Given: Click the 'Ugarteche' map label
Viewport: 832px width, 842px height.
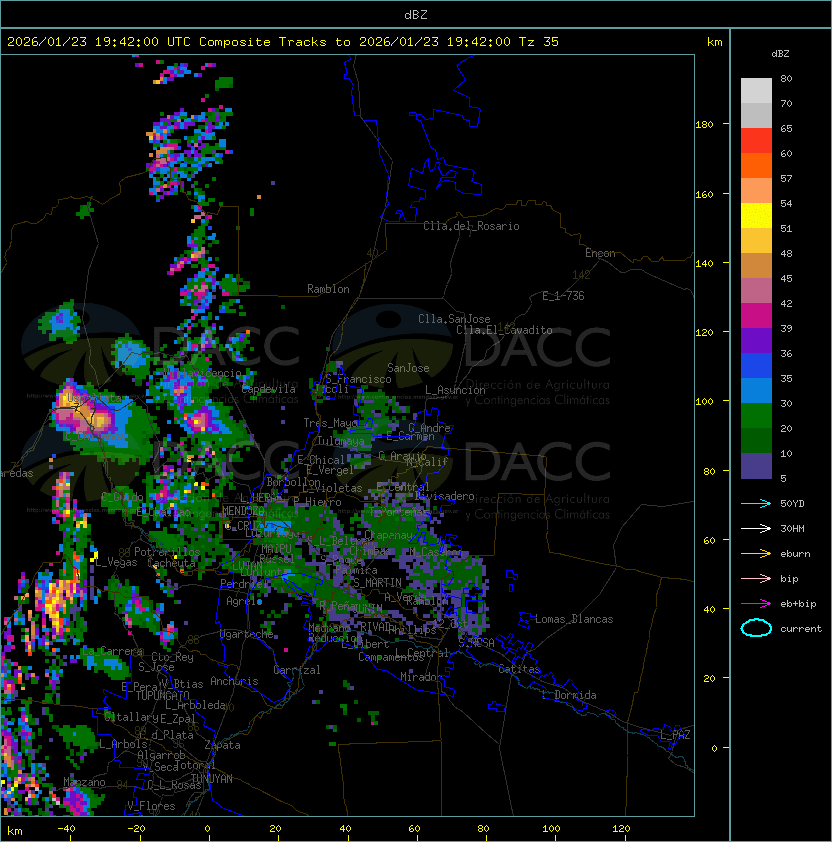Looking at the screenshot, I should click(x=247, y=635).
